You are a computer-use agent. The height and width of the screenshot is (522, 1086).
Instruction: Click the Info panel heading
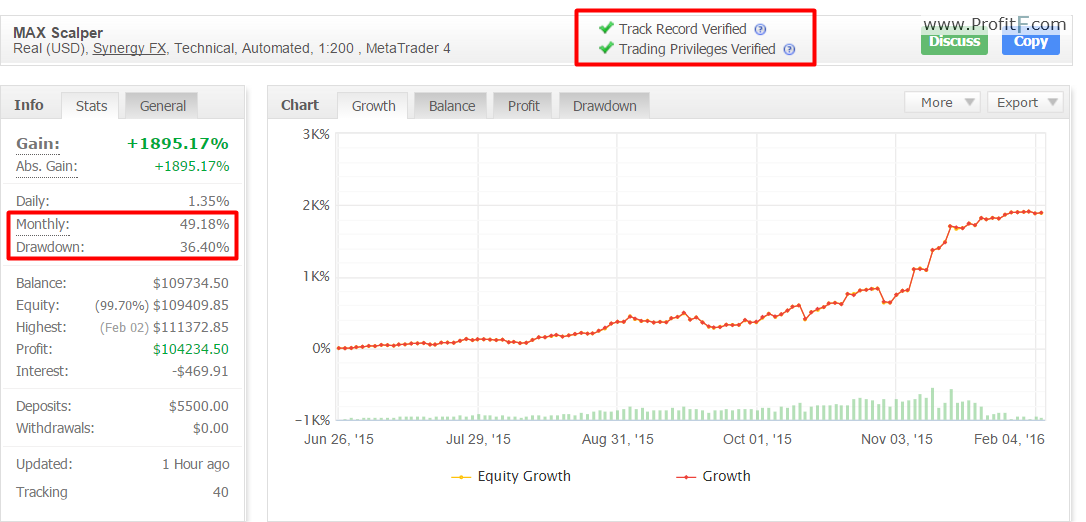(28, 105)
